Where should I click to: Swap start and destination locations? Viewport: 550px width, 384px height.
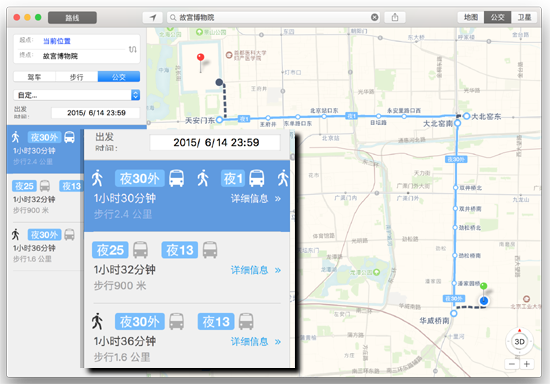tap(133, 49)
